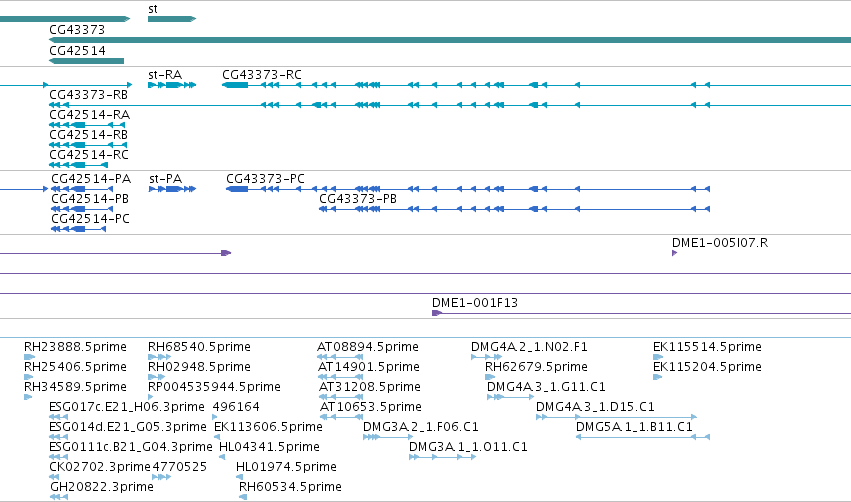Select DMG4A.3_1.D15.C1 label
Image resolution: width=851 pixels, height=502 pixels.
click(595, 407)
